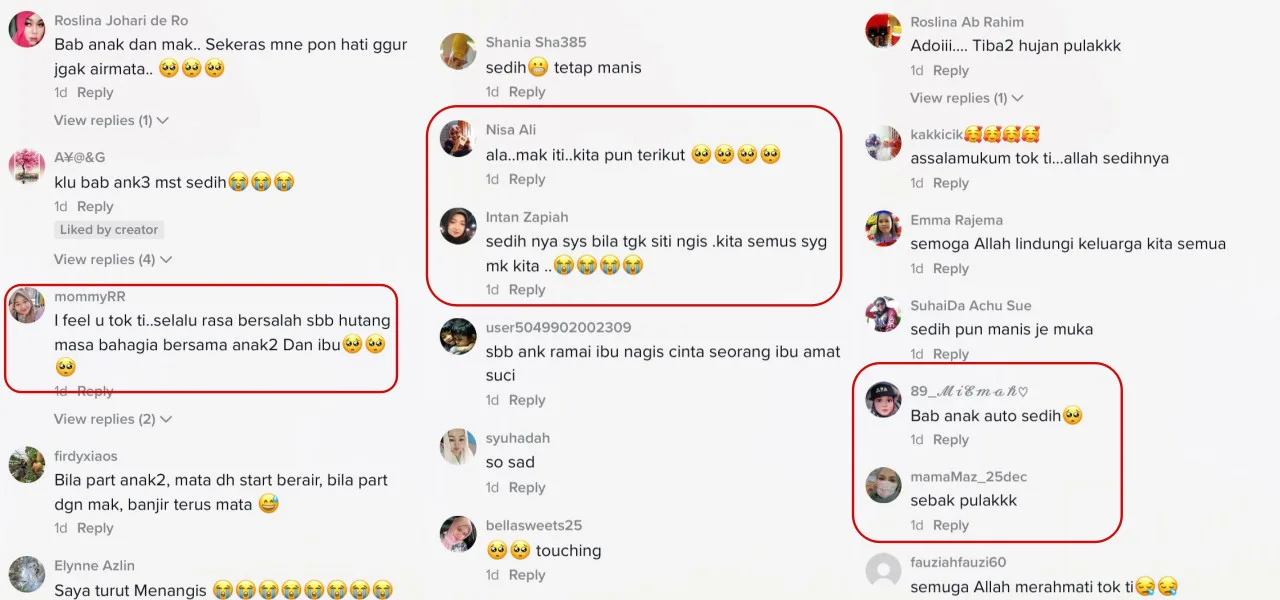
Task: Expand View replies (2) under mommyRR comment
Action: [x=112, y=419]
